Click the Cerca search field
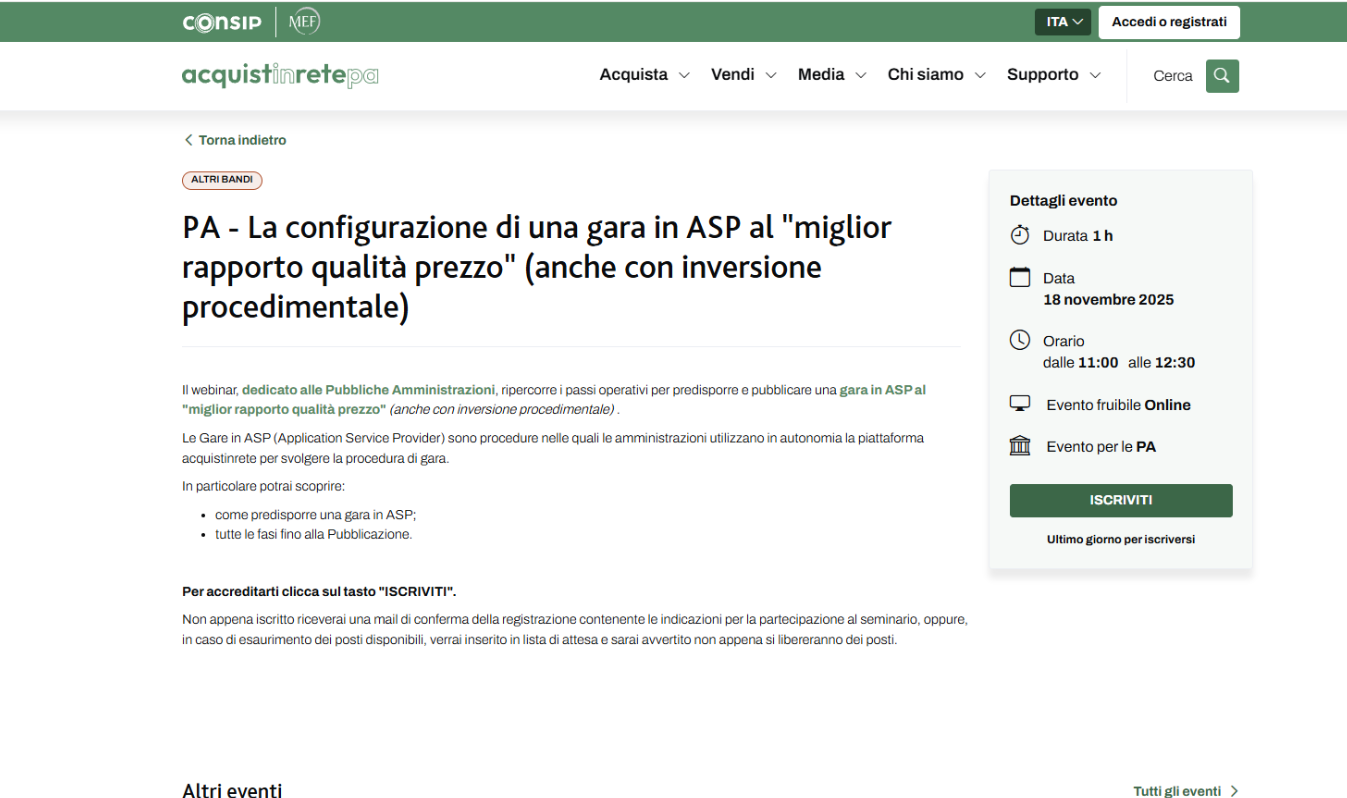1347x798 pixels. [x=1172, y=76]
